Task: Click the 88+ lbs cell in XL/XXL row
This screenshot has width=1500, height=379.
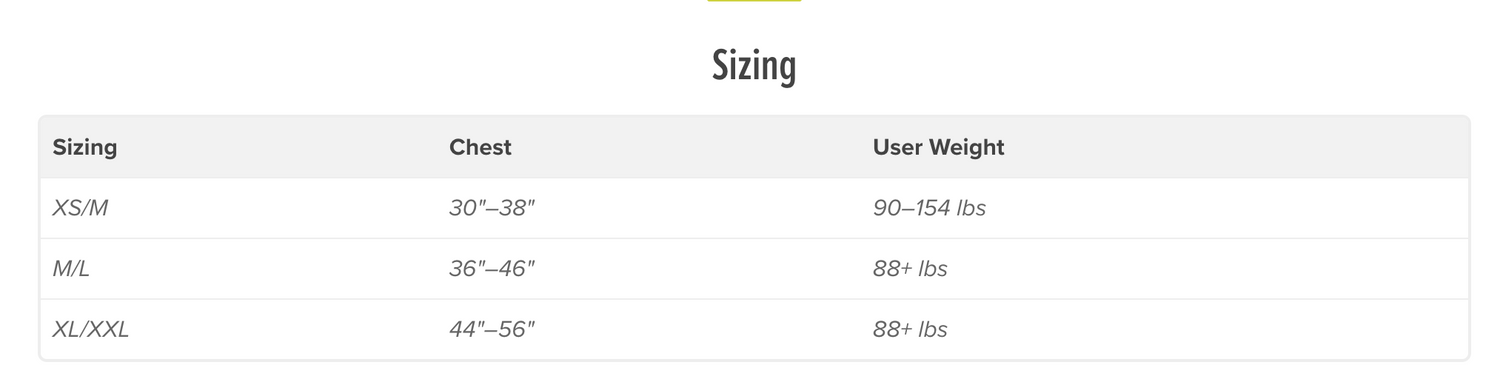Action: (910, 329)
